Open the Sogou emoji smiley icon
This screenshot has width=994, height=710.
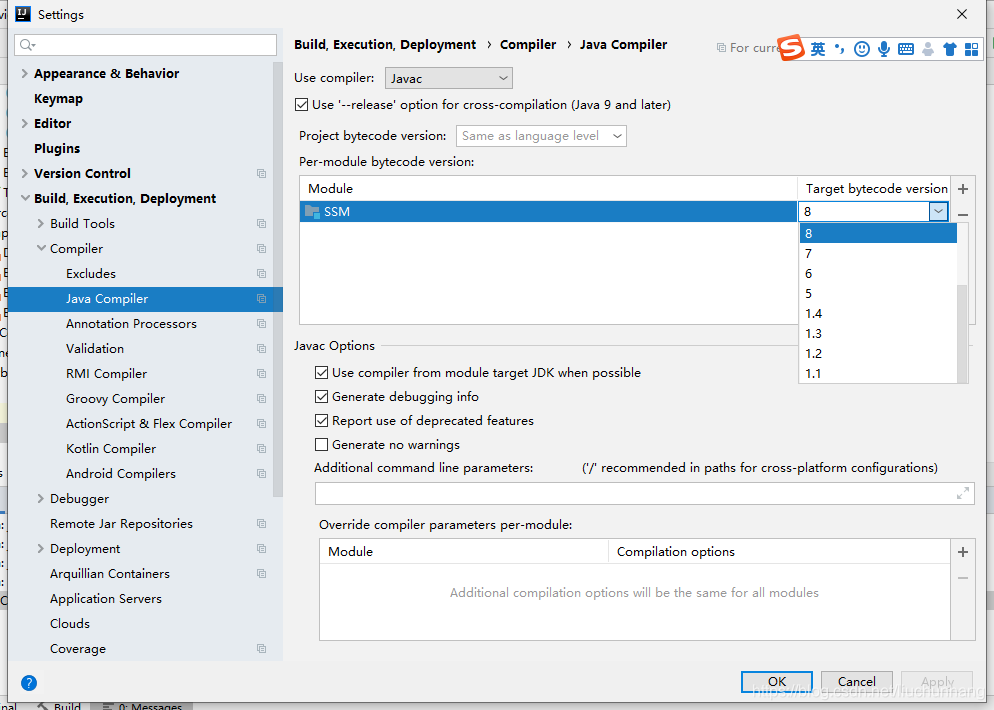point(862,49)
